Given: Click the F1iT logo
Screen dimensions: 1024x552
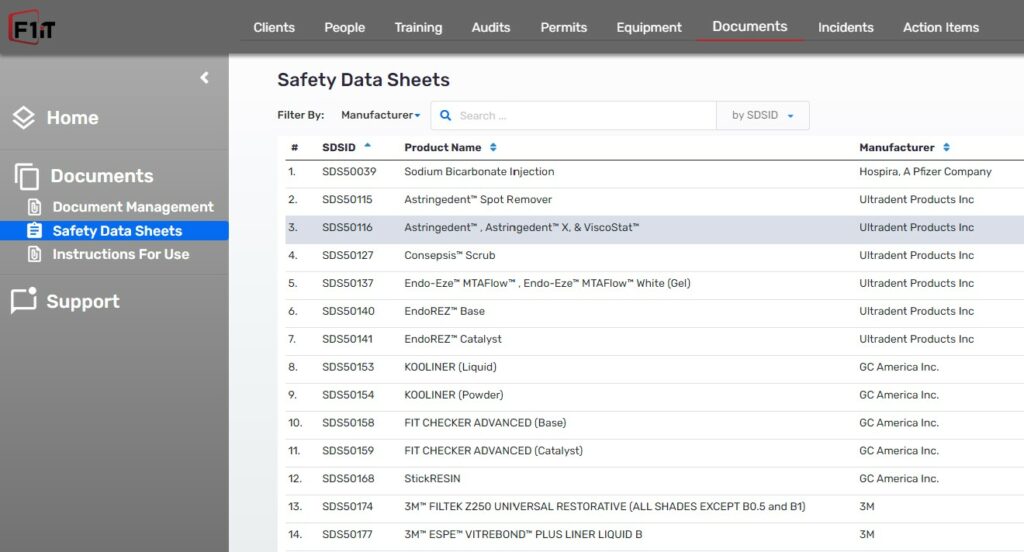Looking at the screenshot, I should [x=32, y=27].
